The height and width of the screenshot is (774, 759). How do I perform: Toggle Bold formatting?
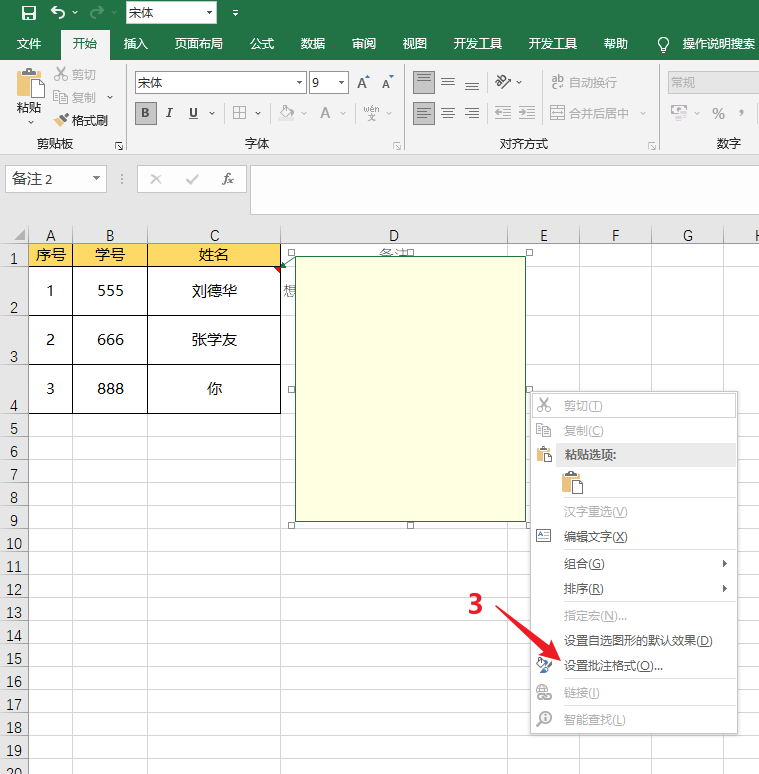point(146,113)
